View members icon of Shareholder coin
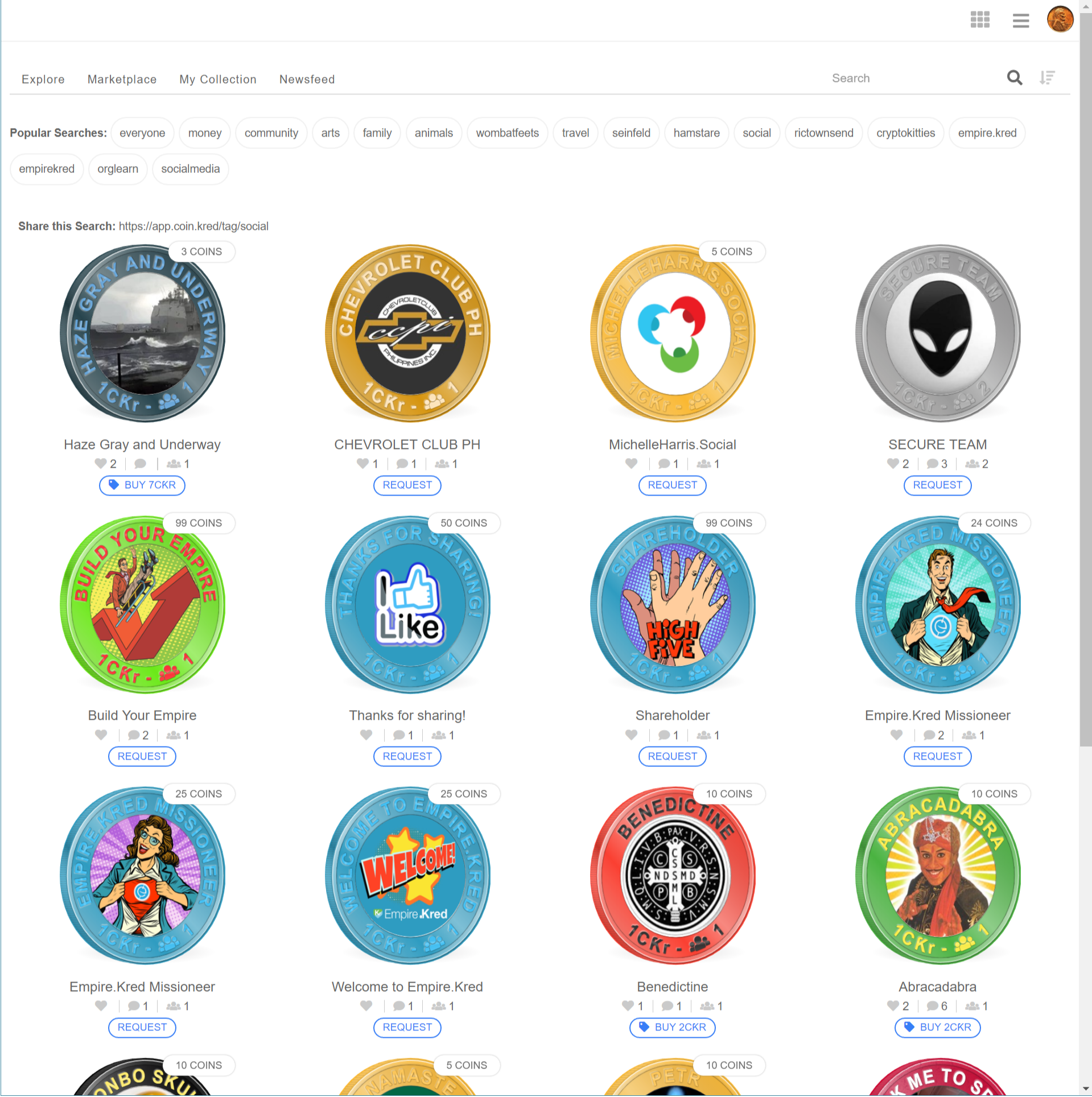This screenshot has width=1092, height=1097. 704,735
